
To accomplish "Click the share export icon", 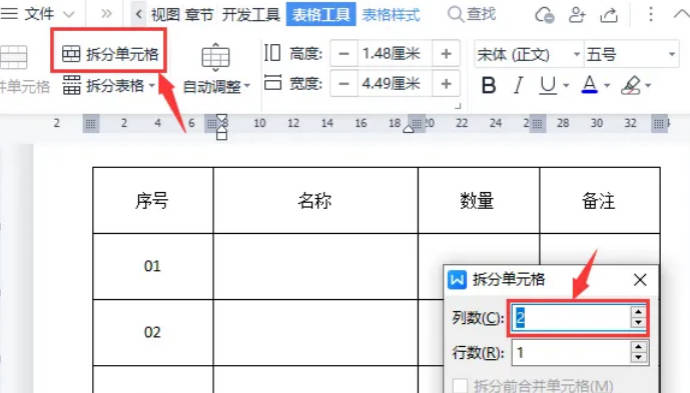I will click(x=609, y=15).
